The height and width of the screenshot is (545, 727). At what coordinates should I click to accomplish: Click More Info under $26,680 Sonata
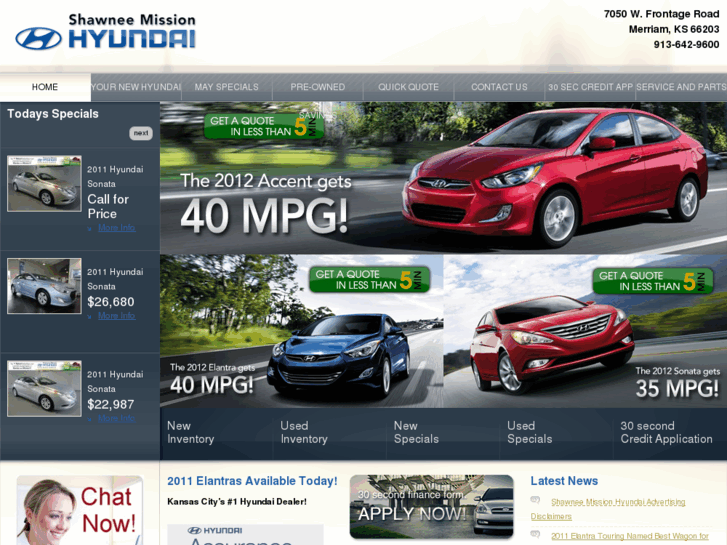[116, 316]
